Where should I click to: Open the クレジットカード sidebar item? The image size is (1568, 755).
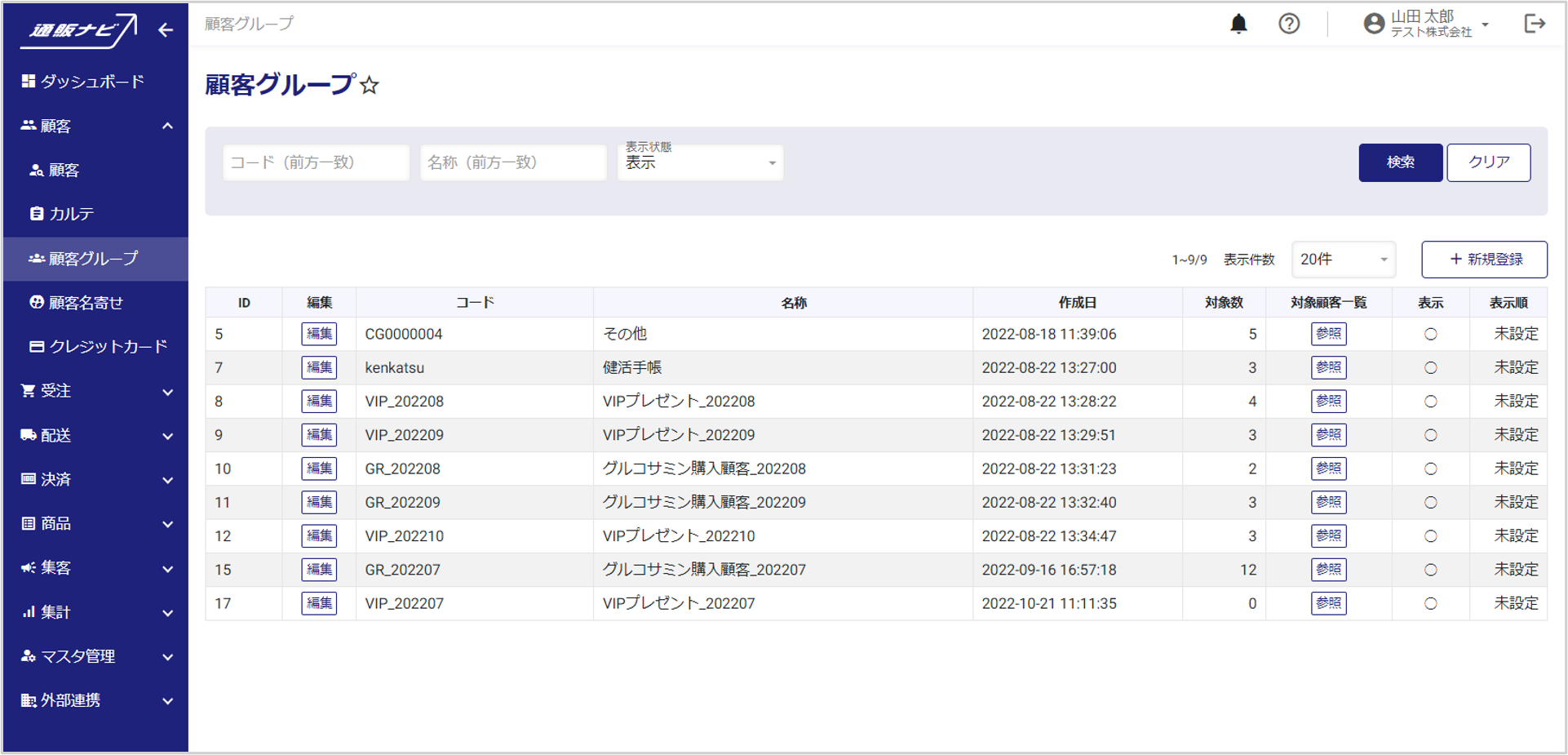(108, 346)
